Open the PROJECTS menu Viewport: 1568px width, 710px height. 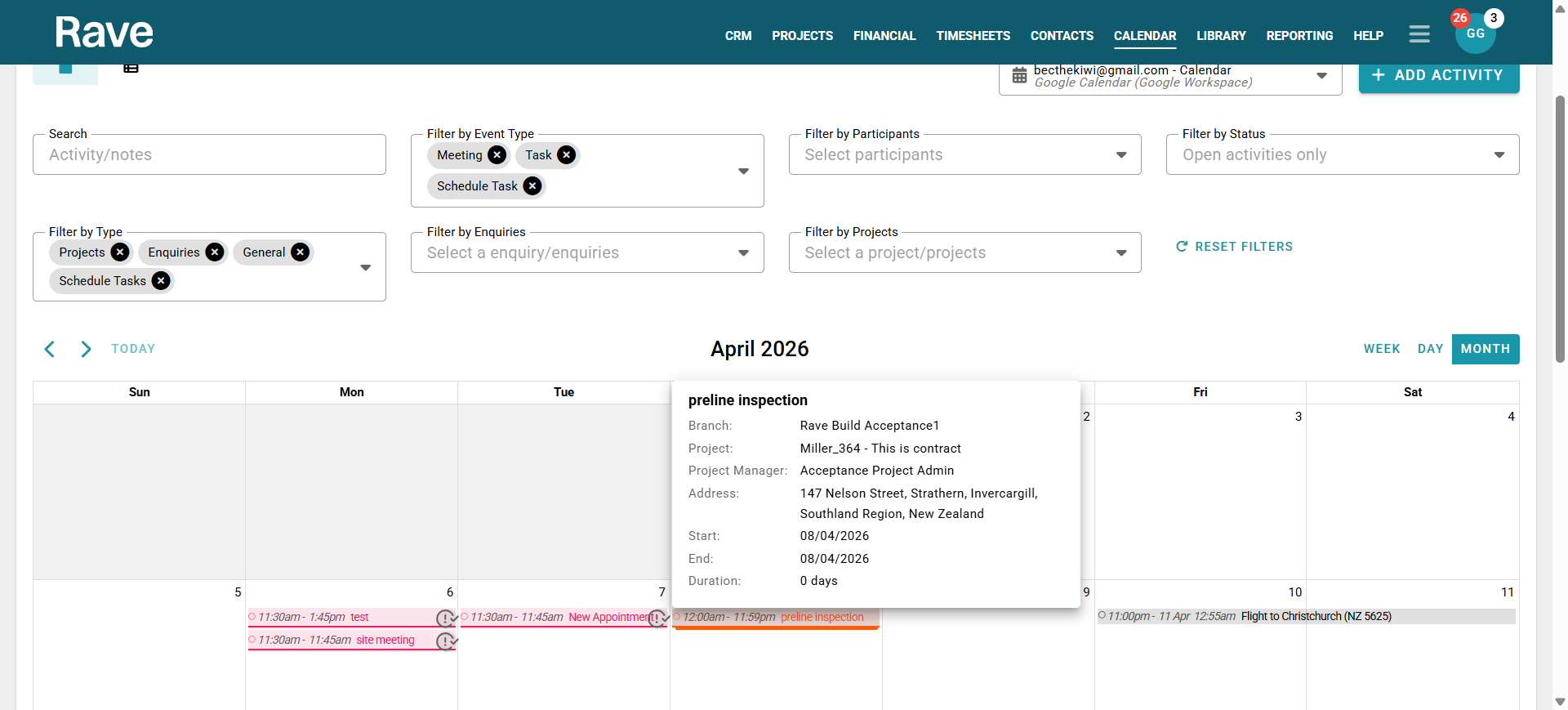click(x=803, y=36)
